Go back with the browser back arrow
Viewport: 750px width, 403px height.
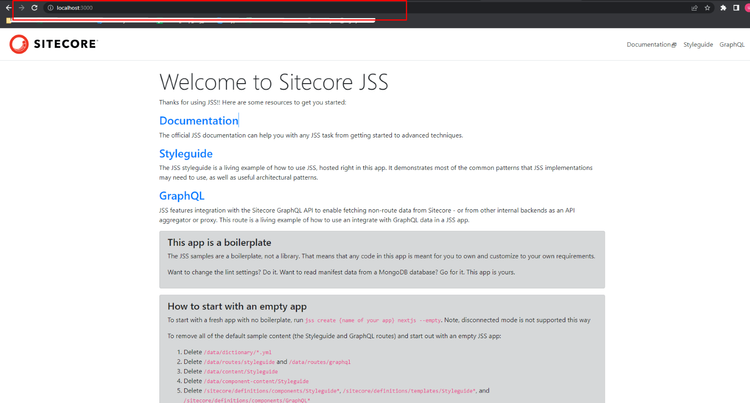pyautogui.click(x=8, y=8)
